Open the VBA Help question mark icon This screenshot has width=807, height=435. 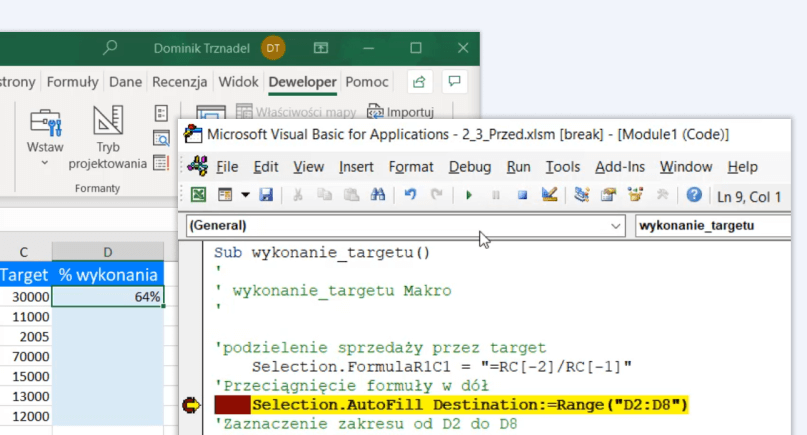[x=693, y=195]
